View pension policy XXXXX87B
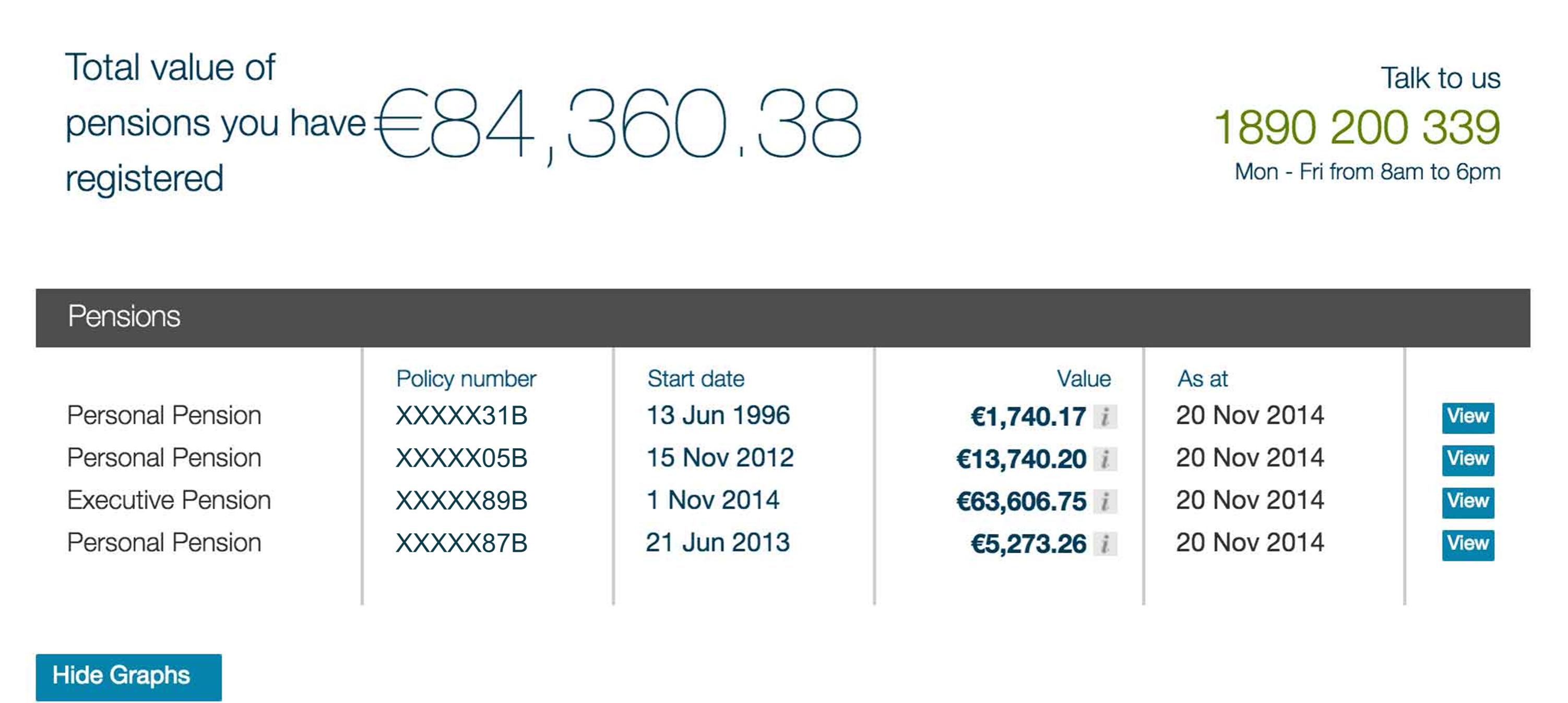1568x703 pixels. 1468,544
